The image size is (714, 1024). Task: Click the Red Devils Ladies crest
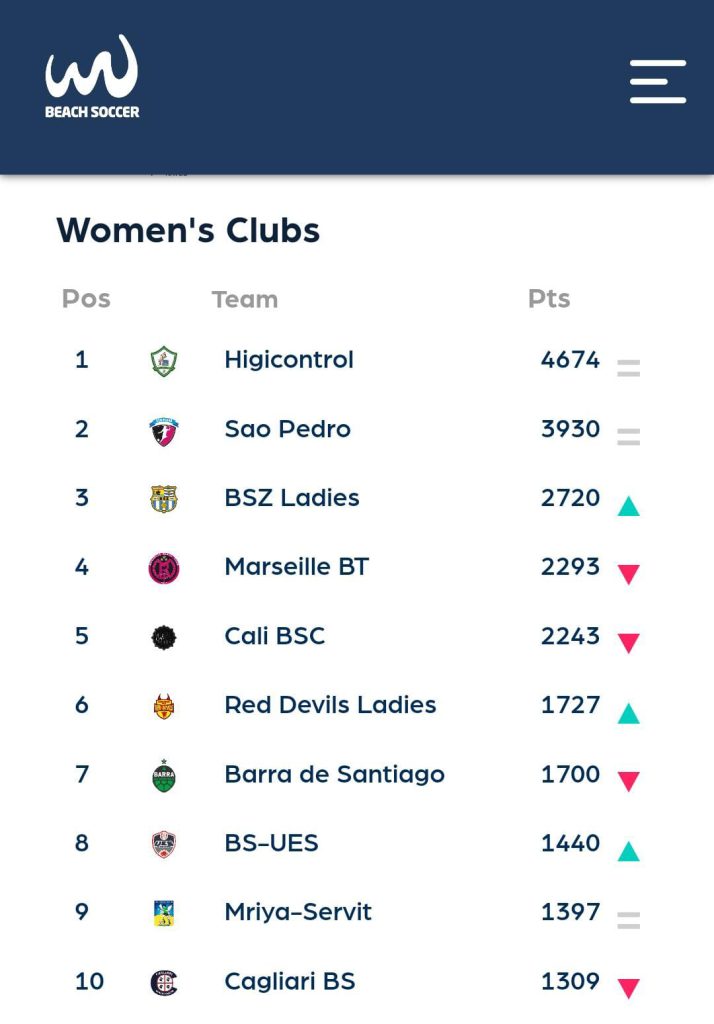(163, 706)
